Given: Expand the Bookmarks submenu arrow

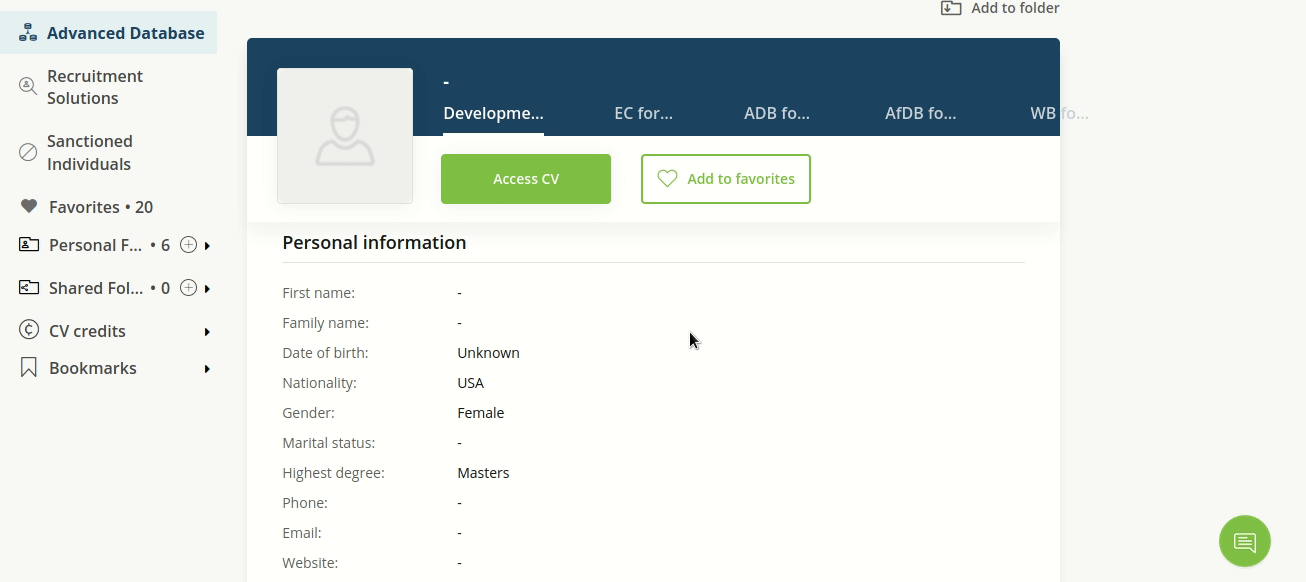Looking at the screenshot, I should [207, 369].
